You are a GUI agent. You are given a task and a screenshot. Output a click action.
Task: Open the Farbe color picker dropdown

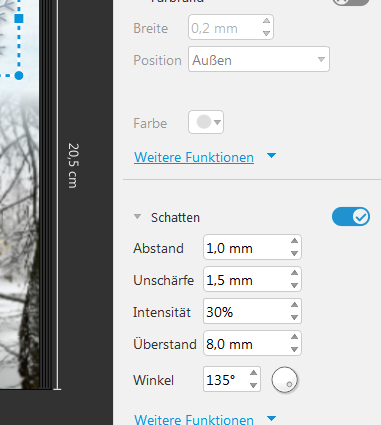pyautogui.click(x=206, y=122)
